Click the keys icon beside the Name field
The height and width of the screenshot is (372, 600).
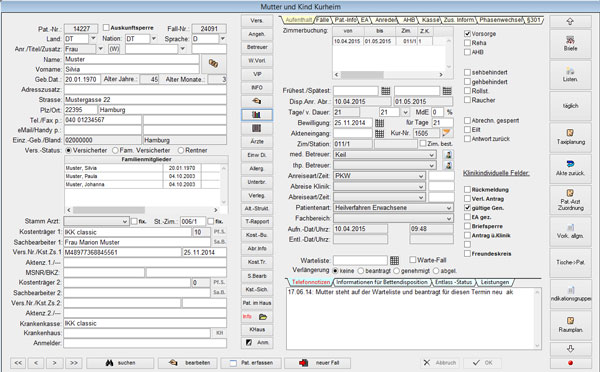214,64
